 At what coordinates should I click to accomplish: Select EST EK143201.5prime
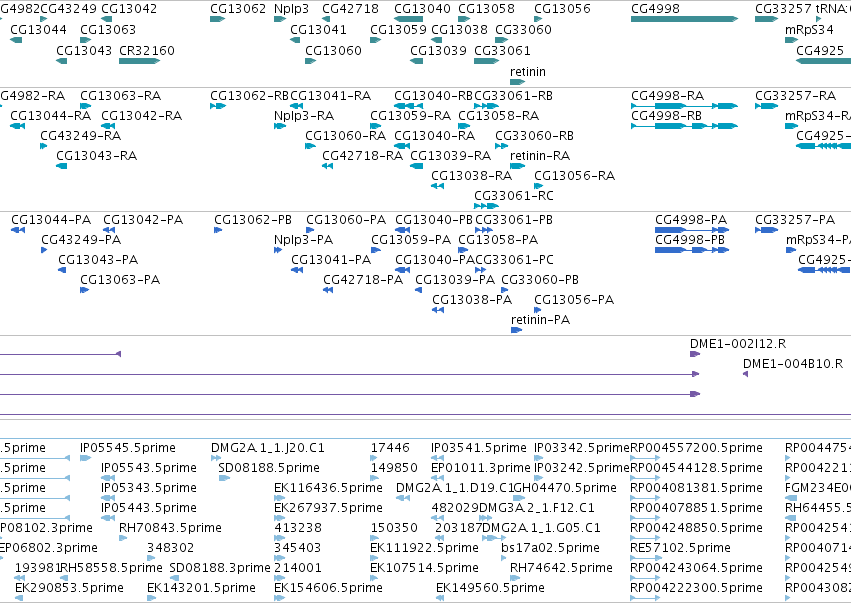pyautogui.click(x=201, y=588)
